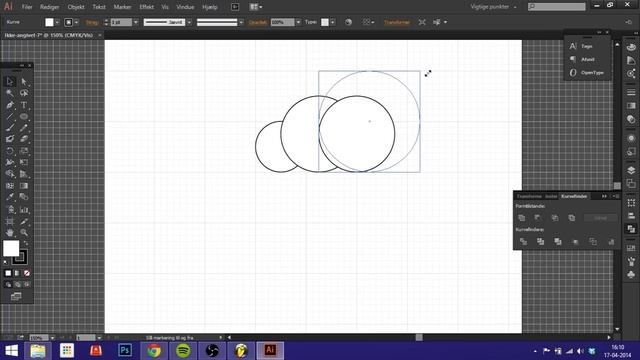Switch to Draw Normal mode
Screen dimensions: 640x360
click(8, 284)
